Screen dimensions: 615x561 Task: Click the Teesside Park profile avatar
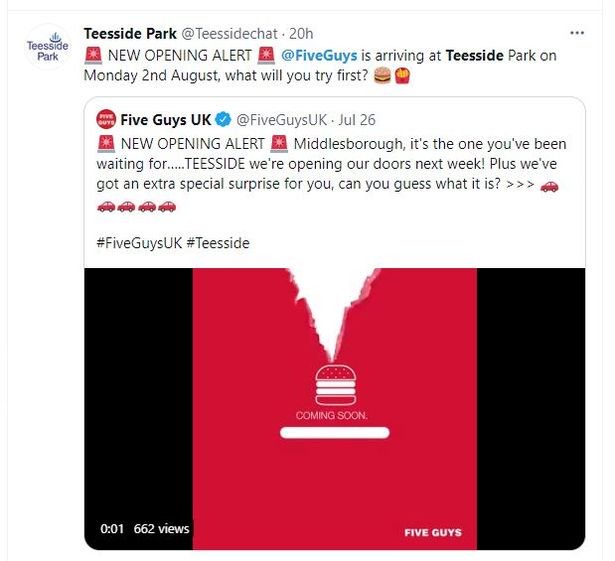click(x=47, y=48)
